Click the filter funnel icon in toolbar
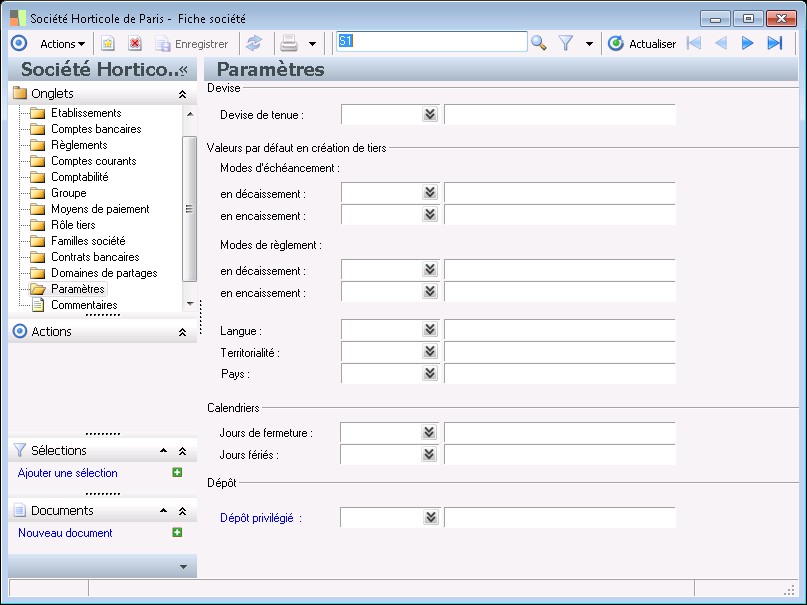Viewport: 807px width, 605px height. [566, 43]
